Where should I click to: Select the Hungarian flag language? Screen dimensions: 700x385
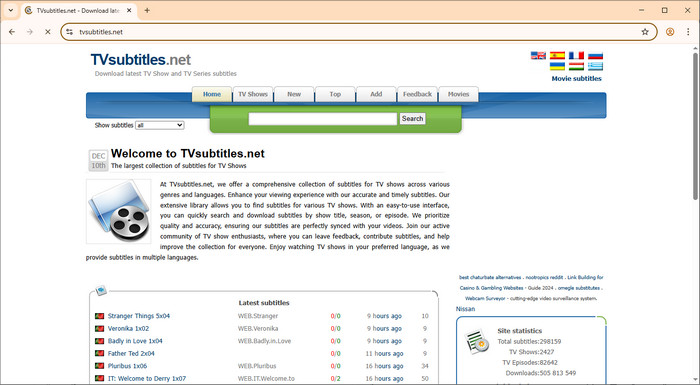576,66
